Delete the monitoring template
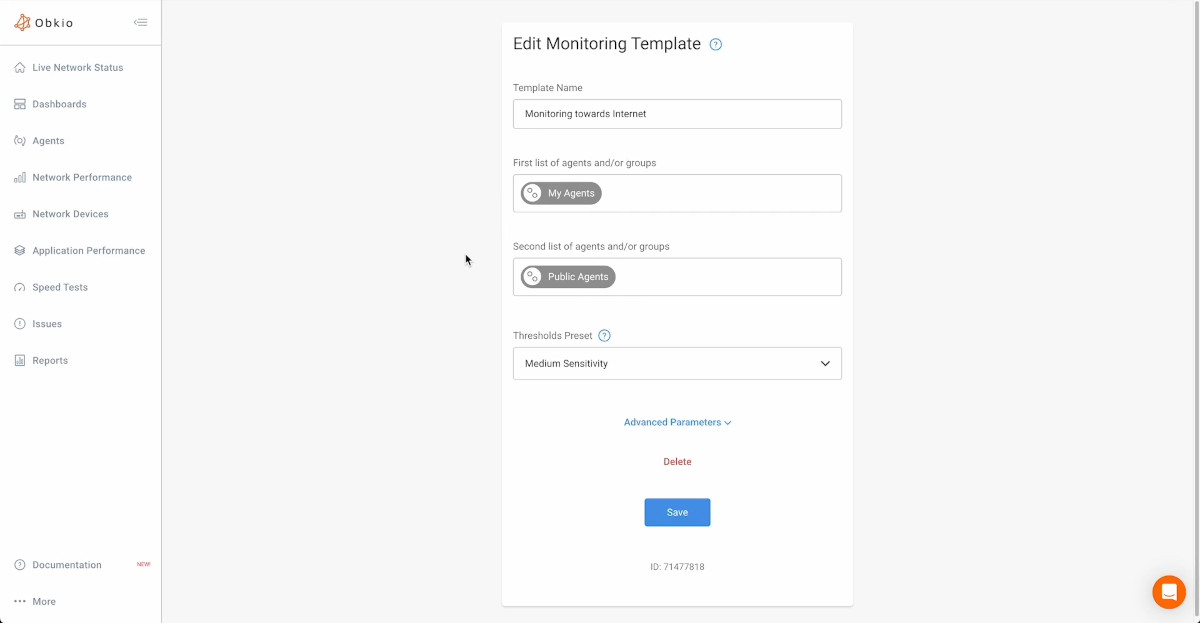The image size is (1200, 623). click(x=677, y=461)
